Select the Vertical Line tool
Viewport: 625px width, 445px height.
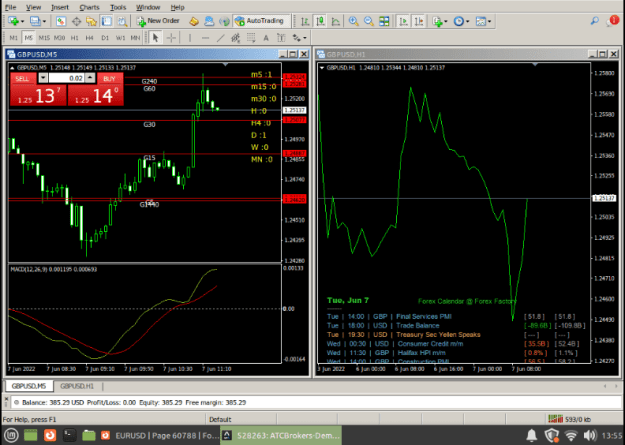(190, 38)
